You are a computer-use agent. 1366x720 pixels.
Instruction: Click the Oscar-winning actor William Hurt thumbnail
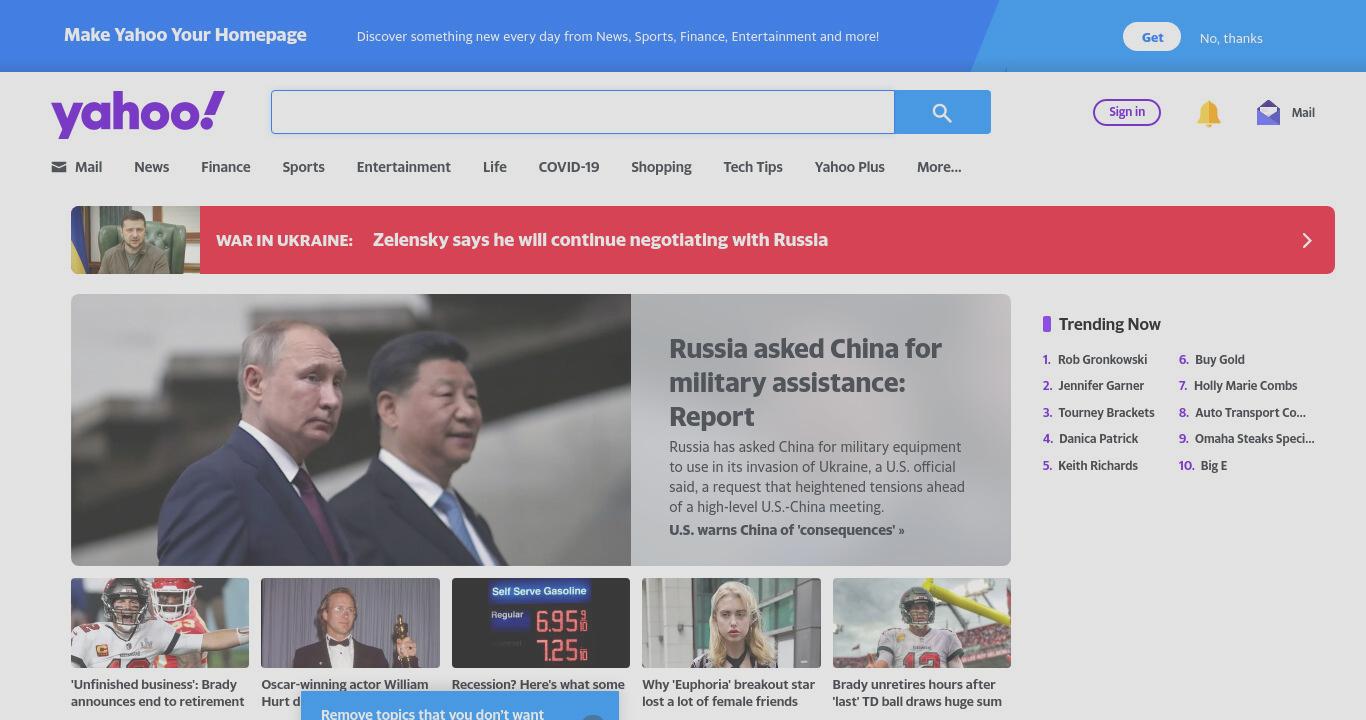350,623
